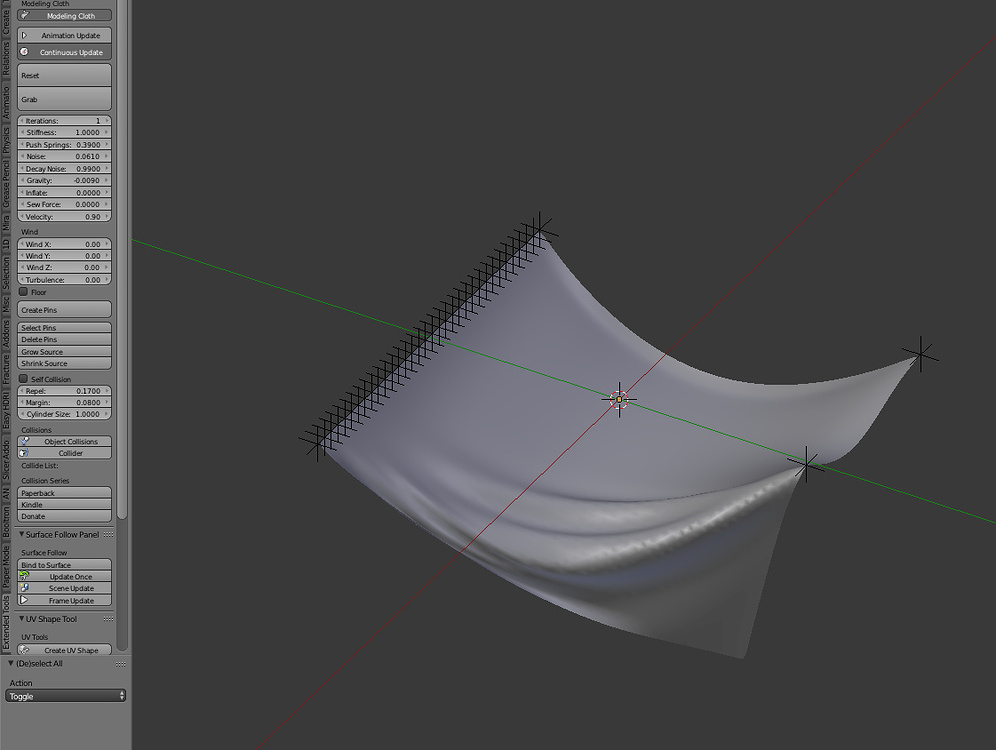Click the Animation Update play icon
This screenshot has width=996, height=750.
tap(25, 36)
